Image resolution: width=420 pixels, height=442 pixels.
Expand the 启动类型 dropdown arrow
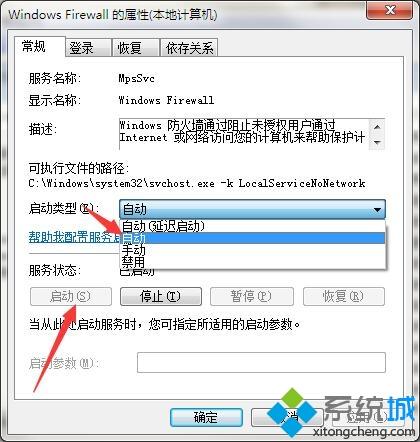click(x=377, y=209)
